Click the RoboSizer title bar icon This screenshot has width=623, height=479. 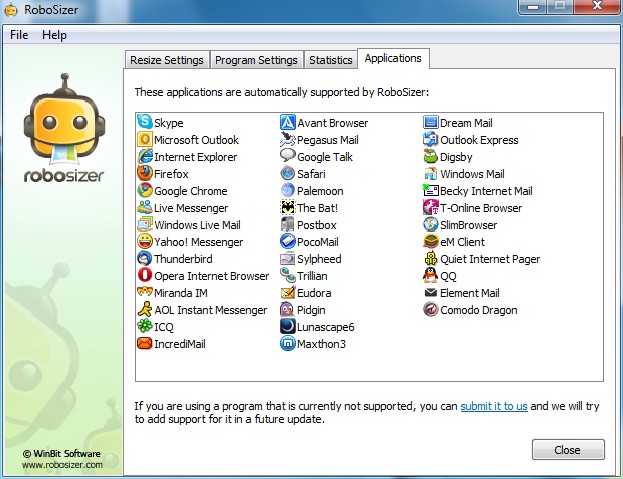(x=11, y=10)
